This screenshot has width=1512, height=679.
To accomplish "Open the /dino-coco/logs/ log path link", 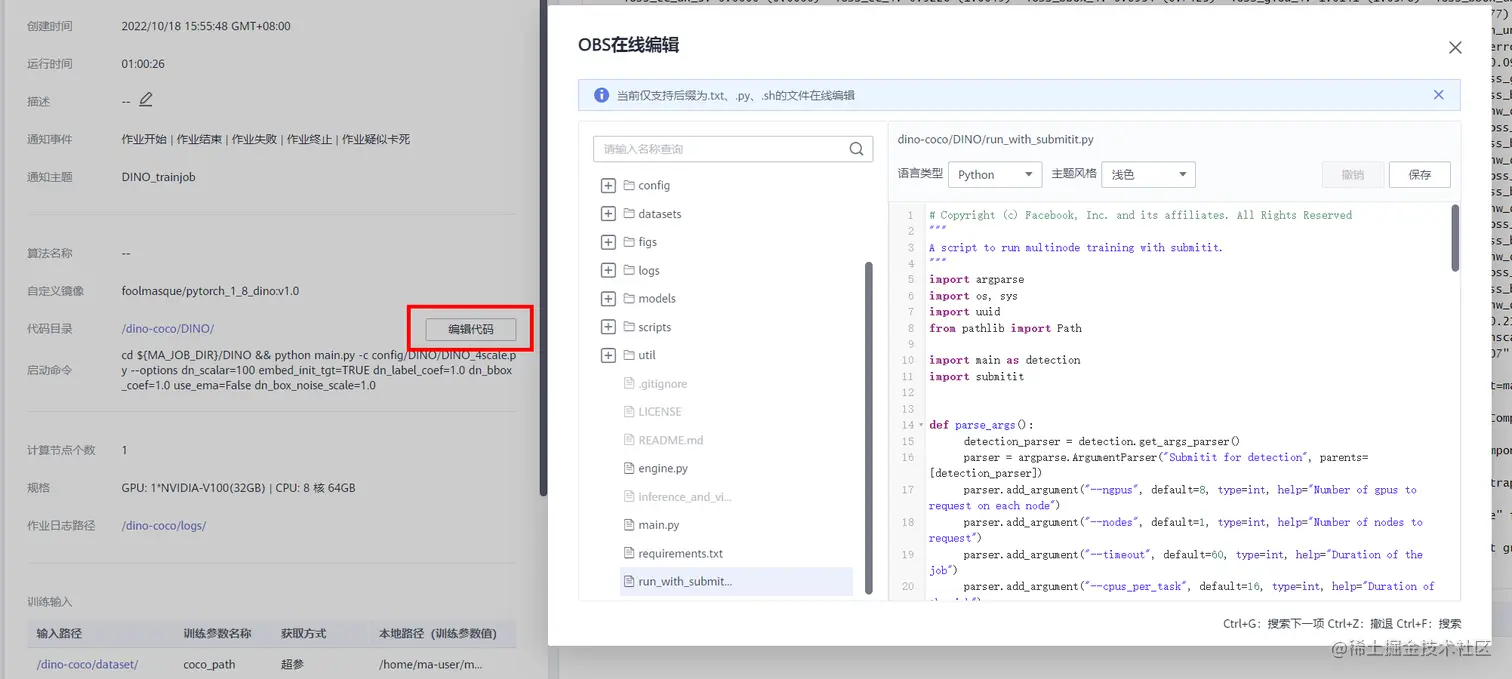I will click(x=163, y=525).
